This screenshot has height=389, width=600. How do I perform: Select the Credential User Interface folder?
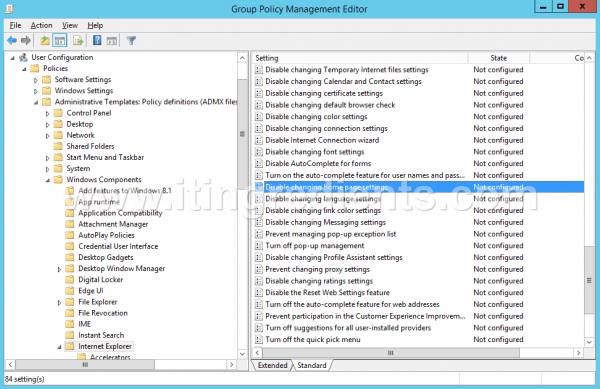(118, 246)
